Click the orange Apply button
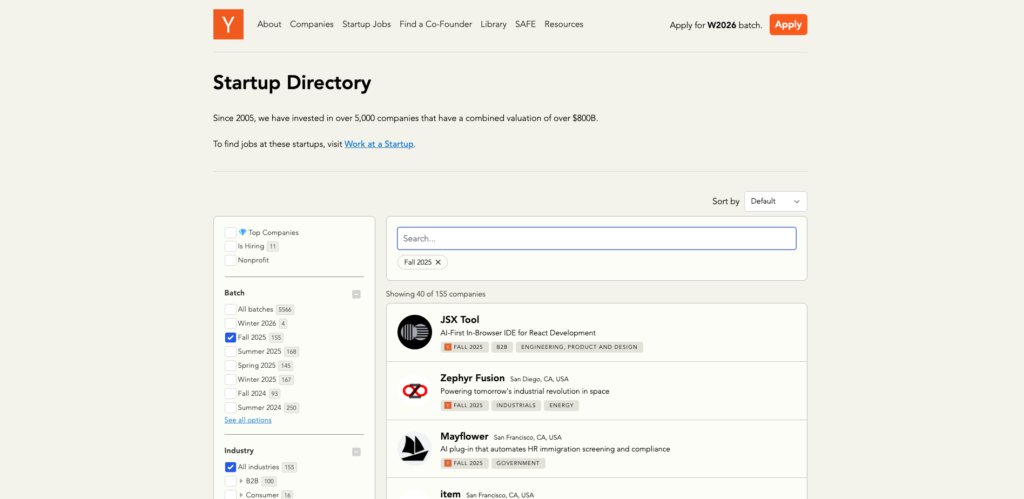Screen dimensions: 1024x499 (788, 24)
